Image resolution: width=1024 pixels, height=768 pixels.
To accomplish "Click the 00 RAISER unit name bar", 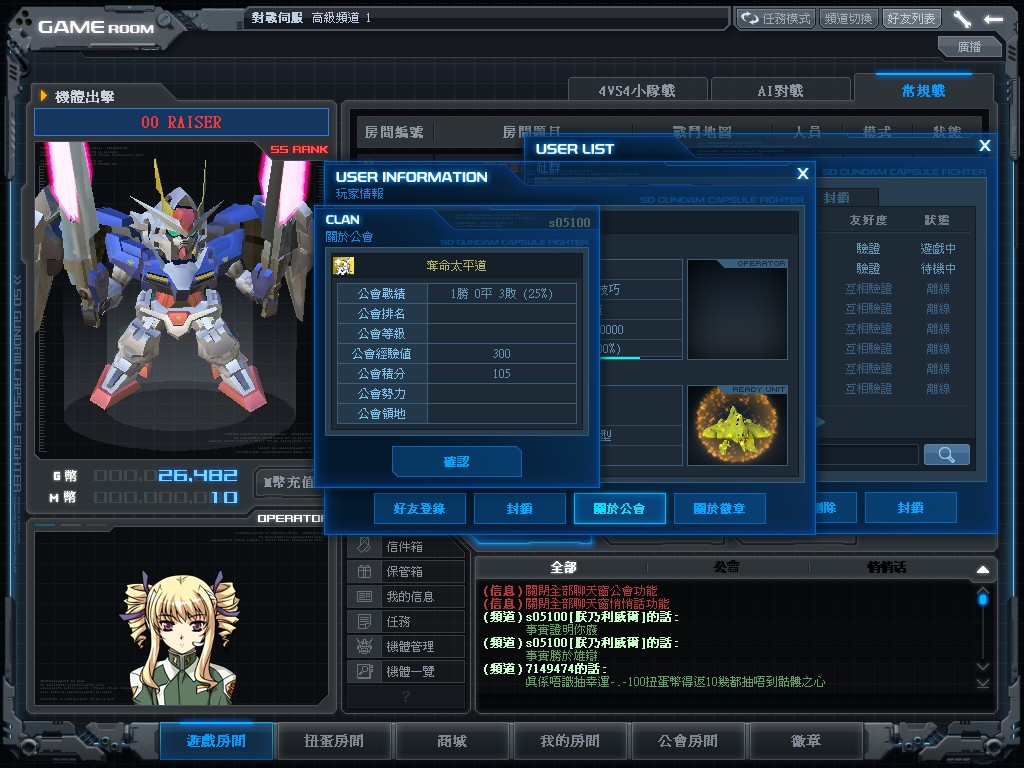I will [182, 122].
